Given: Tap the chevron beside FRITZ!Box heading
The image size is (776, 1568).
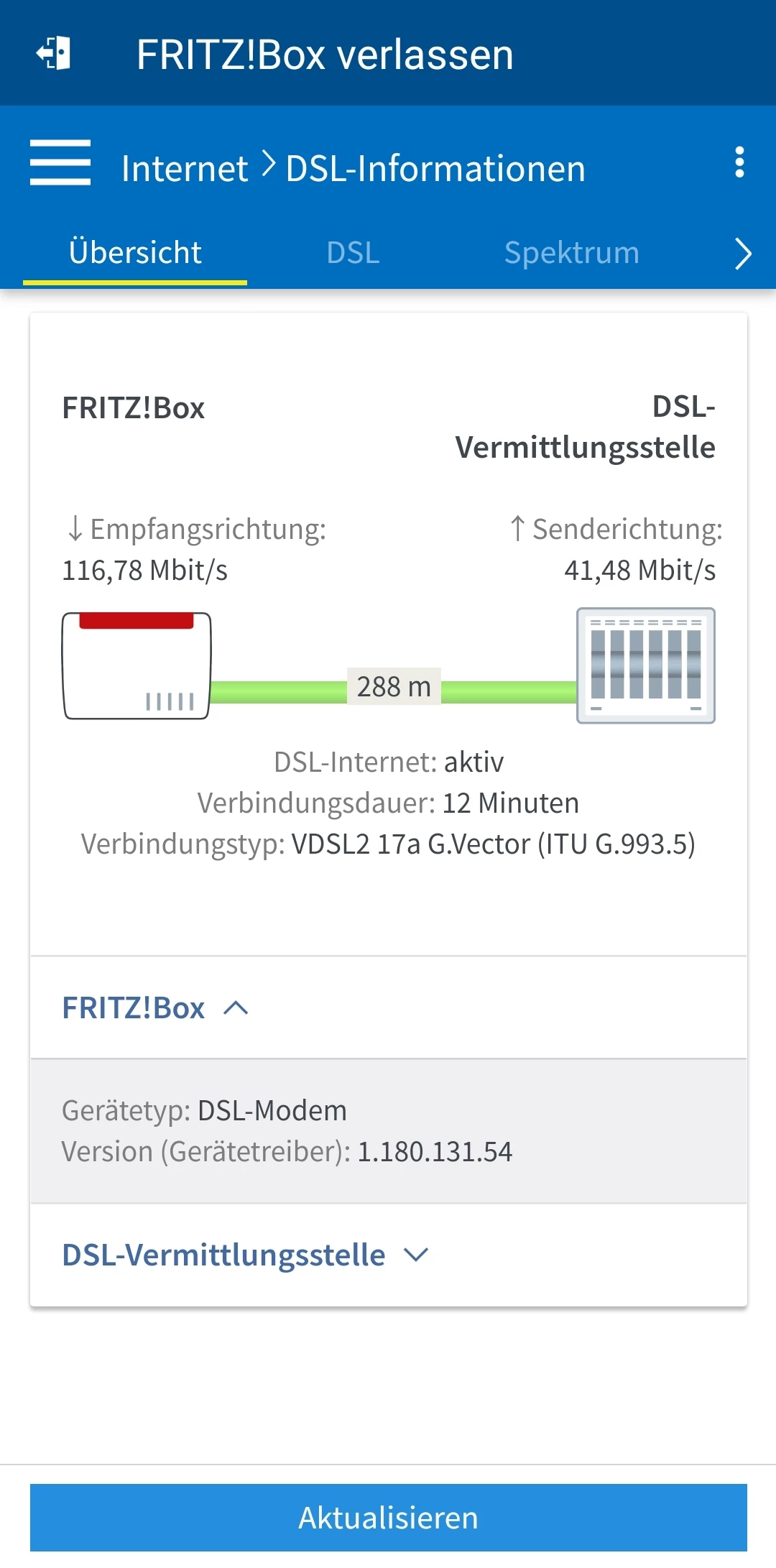Looking at the screenshot, I should point(236,1008).
